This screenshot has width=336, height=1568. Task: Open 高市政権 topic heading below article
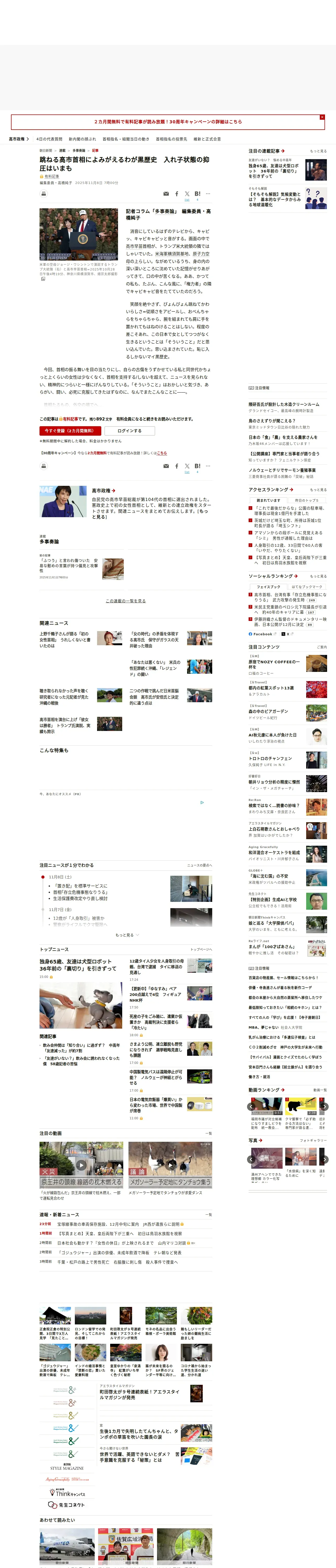pos(103,490)
